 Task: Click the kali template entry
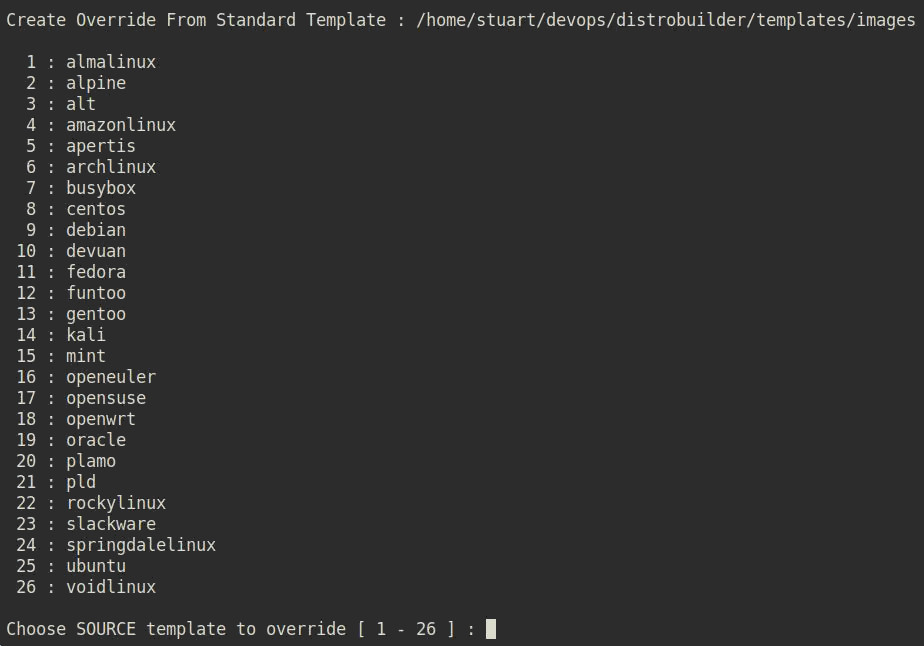point(86,335)
